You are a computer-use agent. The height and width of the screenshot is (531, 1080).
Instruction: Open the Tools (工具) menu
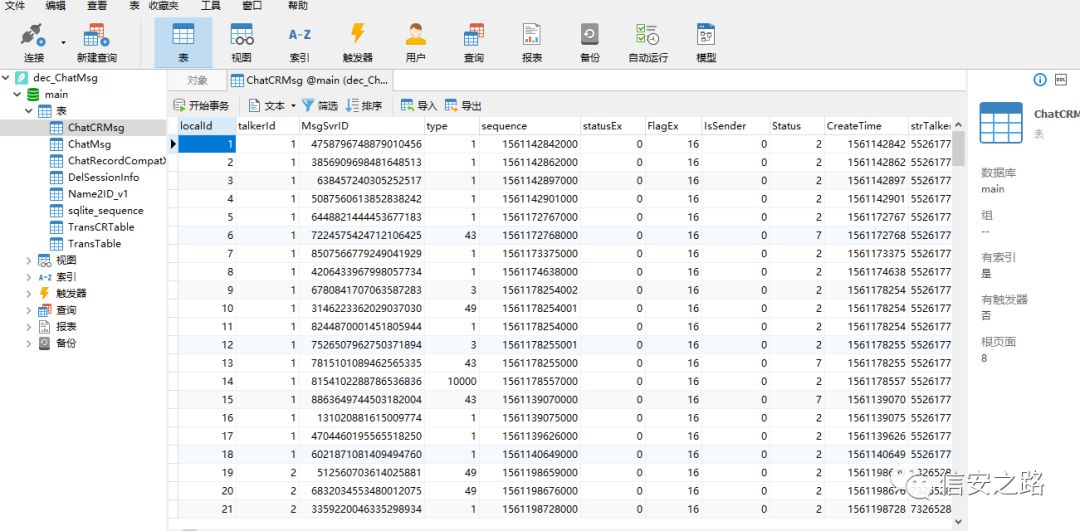[x=210, y=6]
